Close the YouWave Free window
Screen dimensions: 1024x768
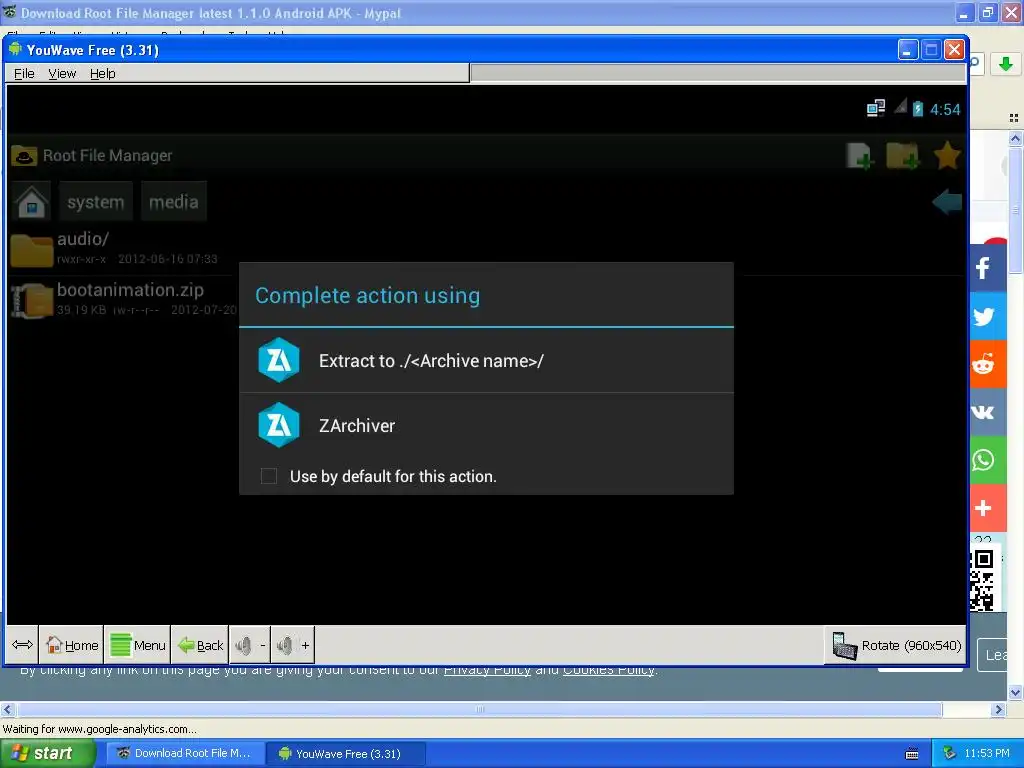pyautogui.click(x=954, y=50)
